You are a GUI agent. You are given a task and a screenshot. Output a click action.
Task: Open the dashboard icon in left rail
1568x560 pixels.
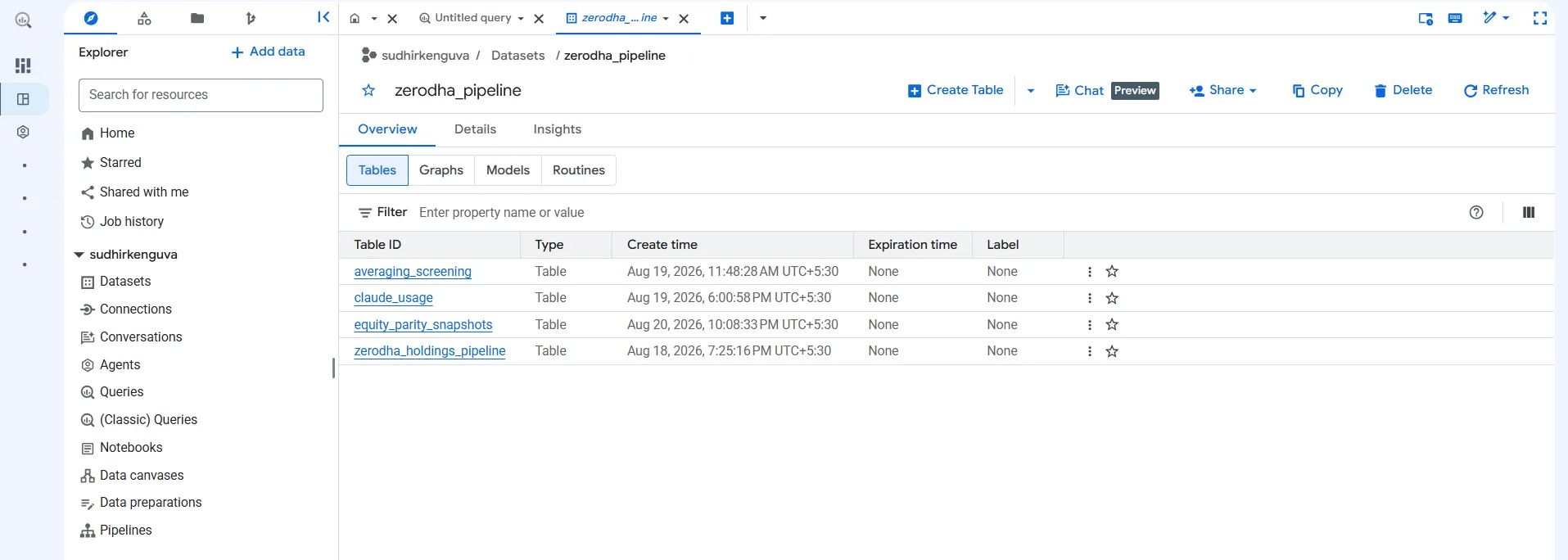[x=23, y=65]
